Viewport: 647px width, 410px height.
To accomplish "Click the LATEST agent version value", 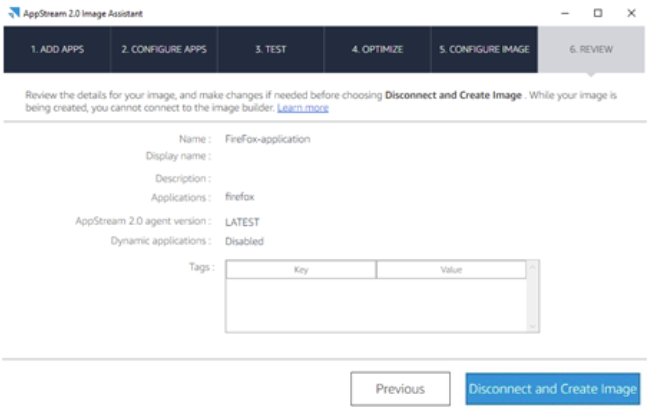I will 242,222.
